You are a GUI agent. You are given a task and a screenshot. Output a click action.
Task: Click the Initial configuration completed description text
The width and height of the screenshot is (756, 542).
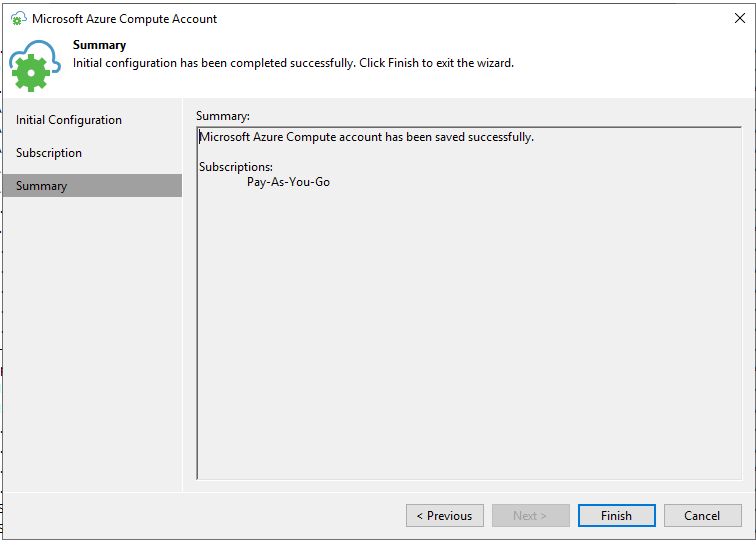tap(293, 63)
